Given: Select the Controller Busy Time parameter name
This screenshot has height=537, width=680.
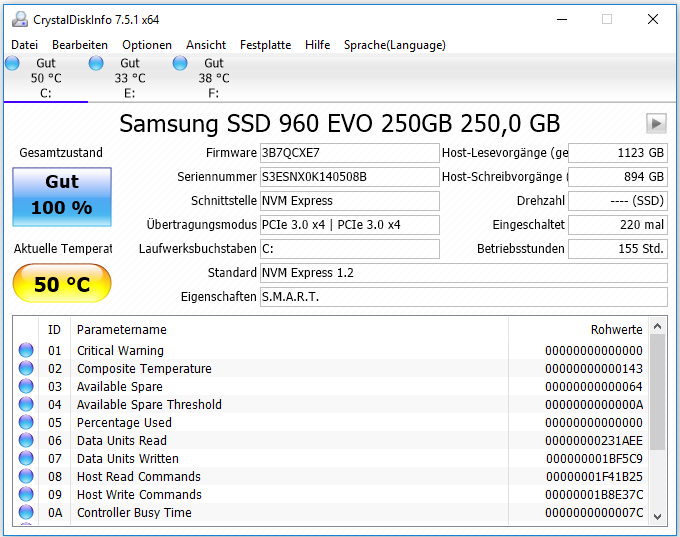Looking at the screenshot, I should (x=134, y=513).
